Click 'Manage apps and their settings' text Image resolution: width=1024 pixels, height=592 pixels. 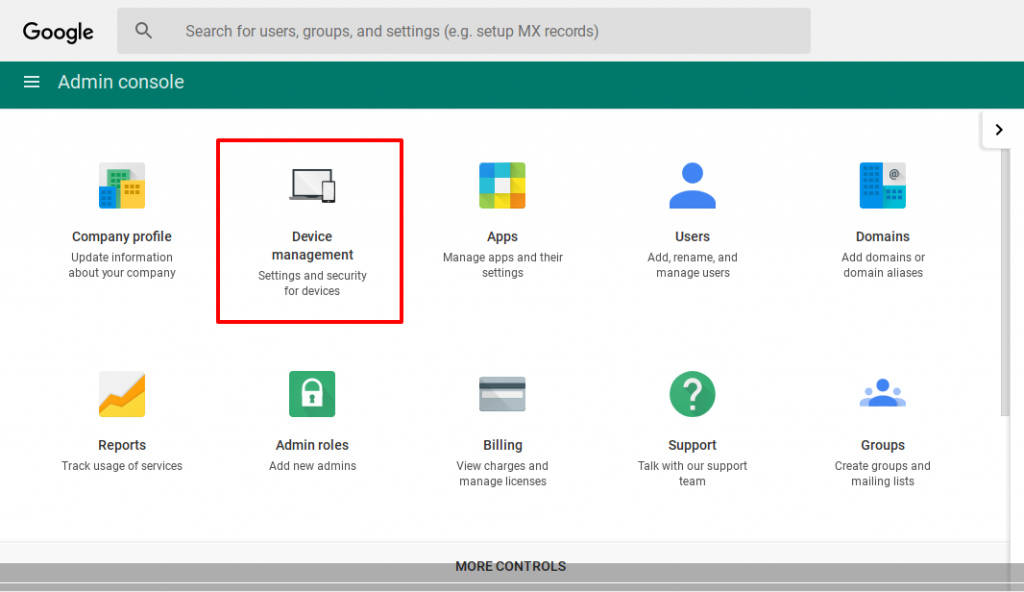(x=502, y=265)
